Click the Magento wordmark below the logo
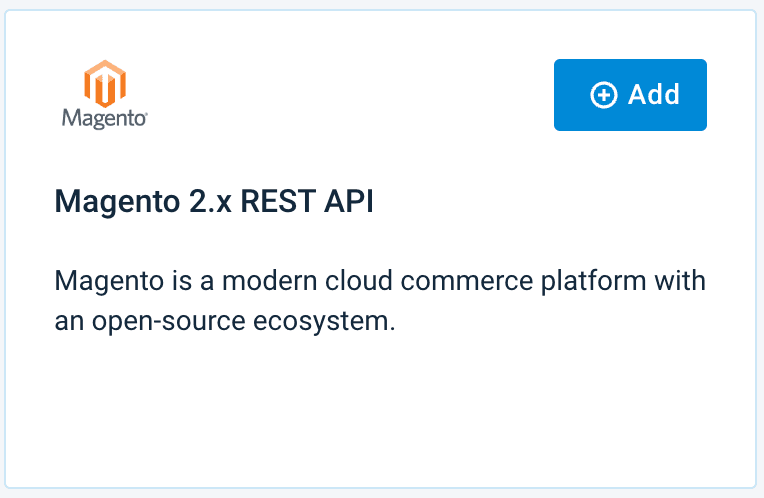764x498 pixels. pyautogui.click(x=103, y=118)
